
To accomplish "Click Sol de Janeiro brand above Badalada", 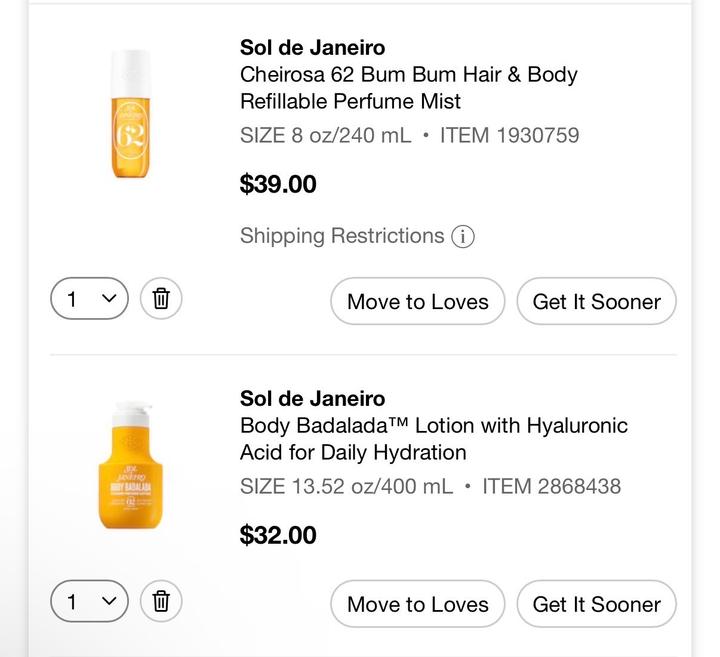I will (x=312, y=398).
